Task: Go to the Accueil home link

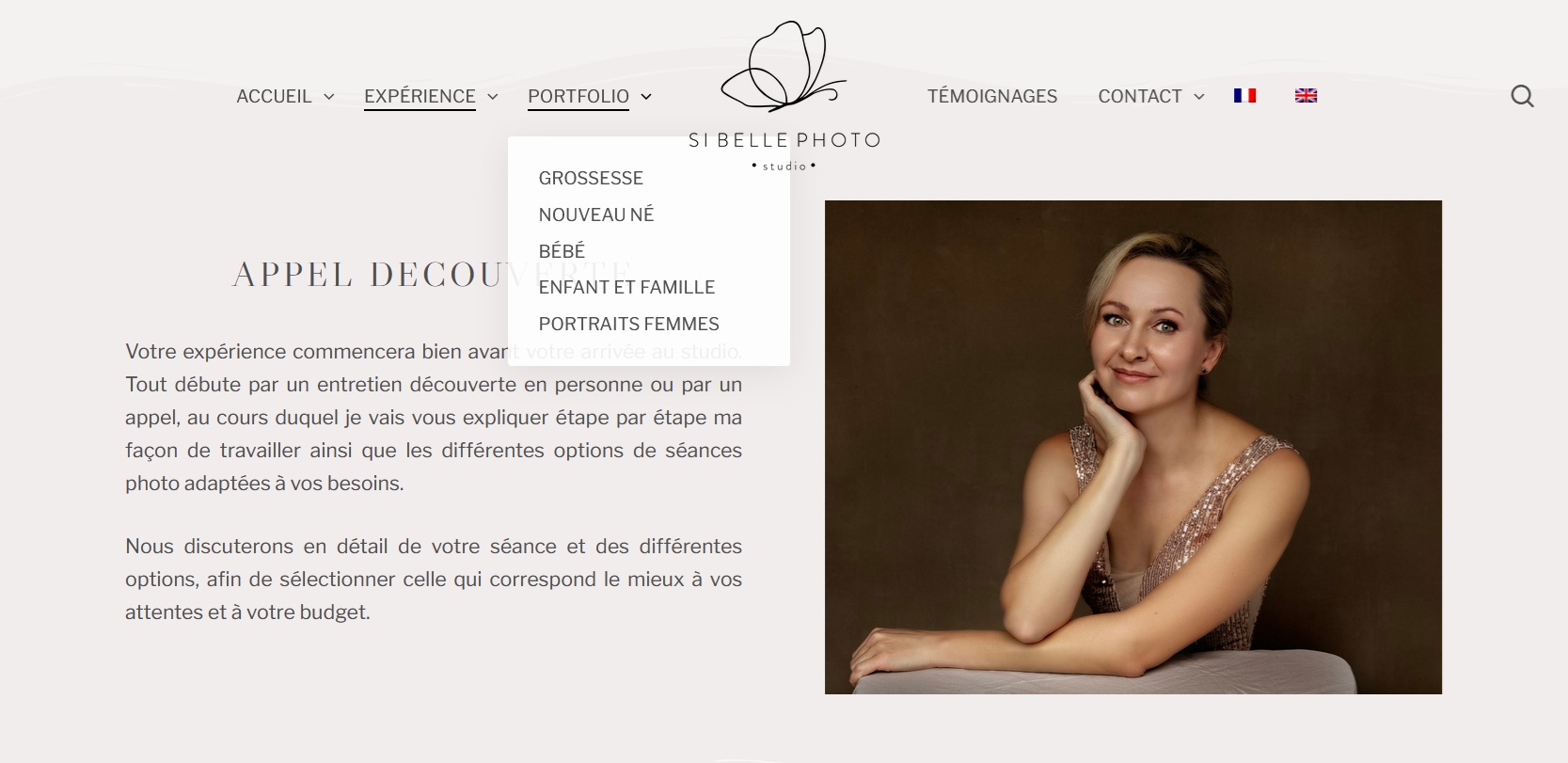Action: [x=274, y=96]
